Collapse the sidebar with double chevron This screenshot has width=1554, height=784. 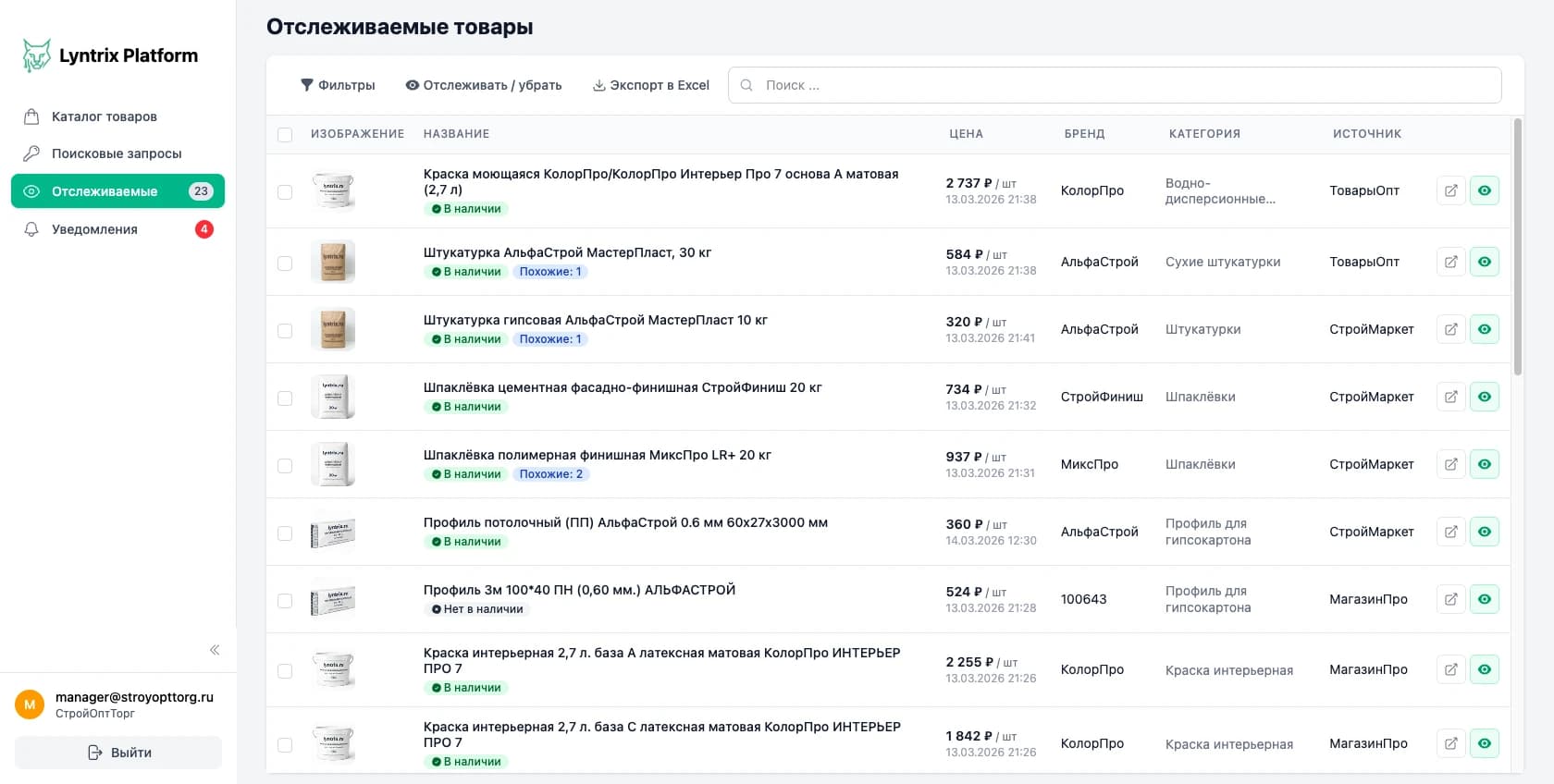click(215, 650)
